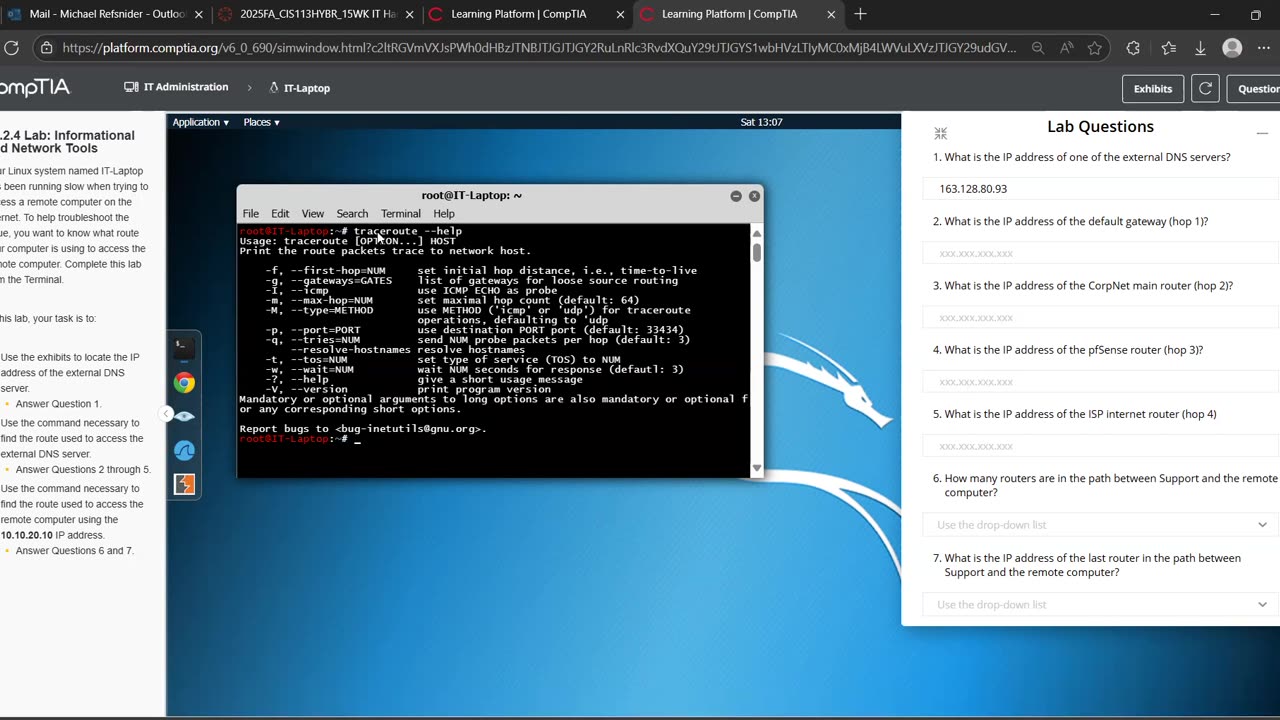
Task: Click the default gateway hop 1 answer field
Action: click(x=1100, y=253)
